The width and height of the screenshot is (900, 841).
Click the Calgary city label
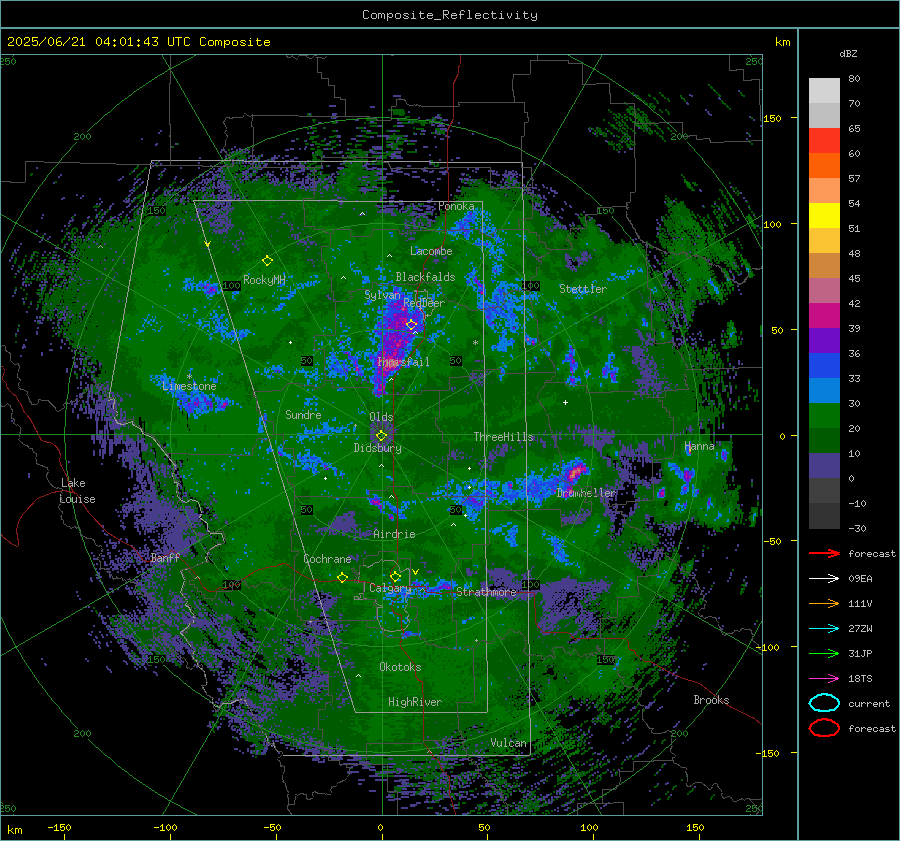pyautogui.click(x=390, y=588)
